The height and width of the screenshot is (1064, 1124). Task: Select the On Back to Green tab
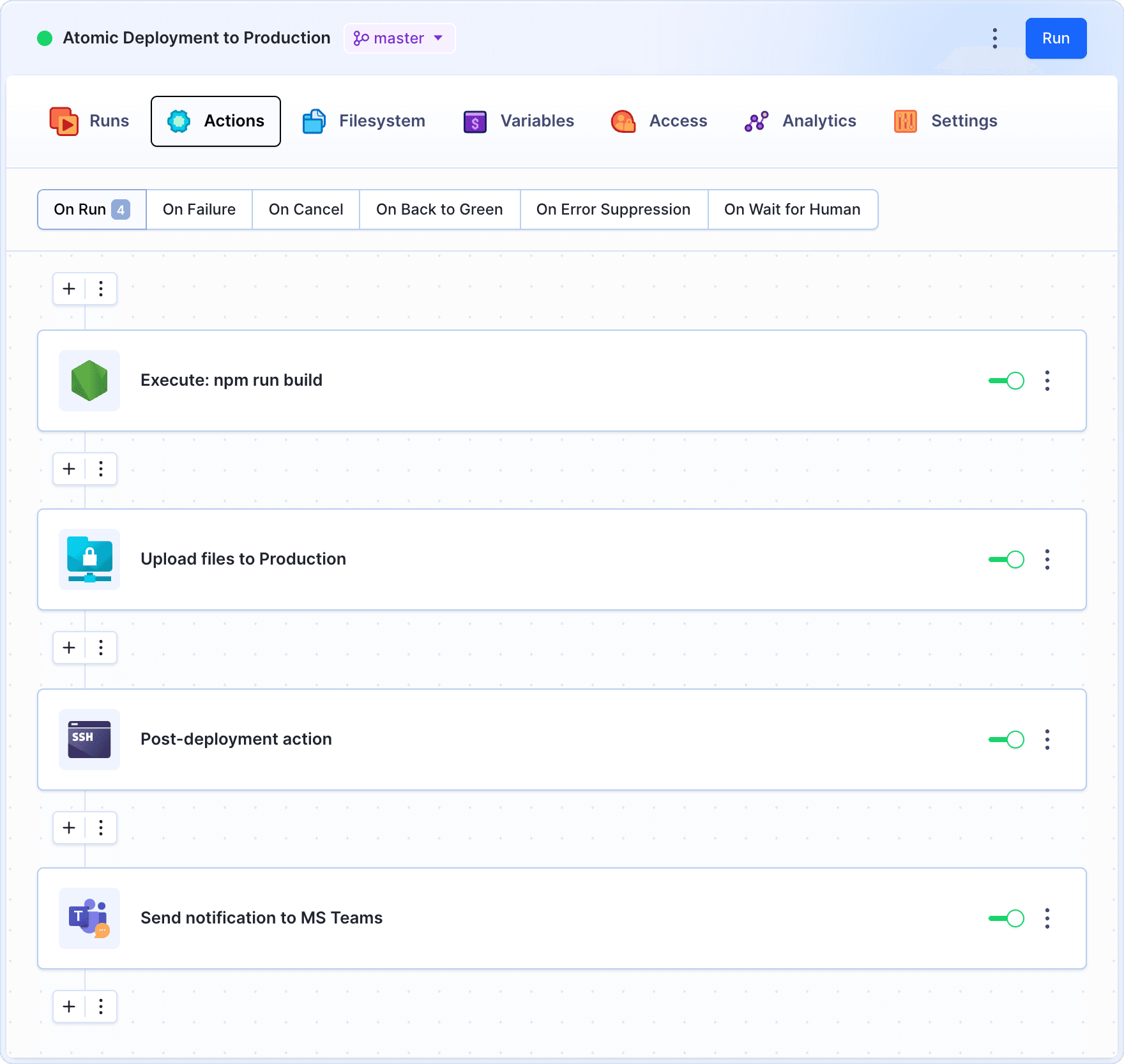[x=439, y=209]
